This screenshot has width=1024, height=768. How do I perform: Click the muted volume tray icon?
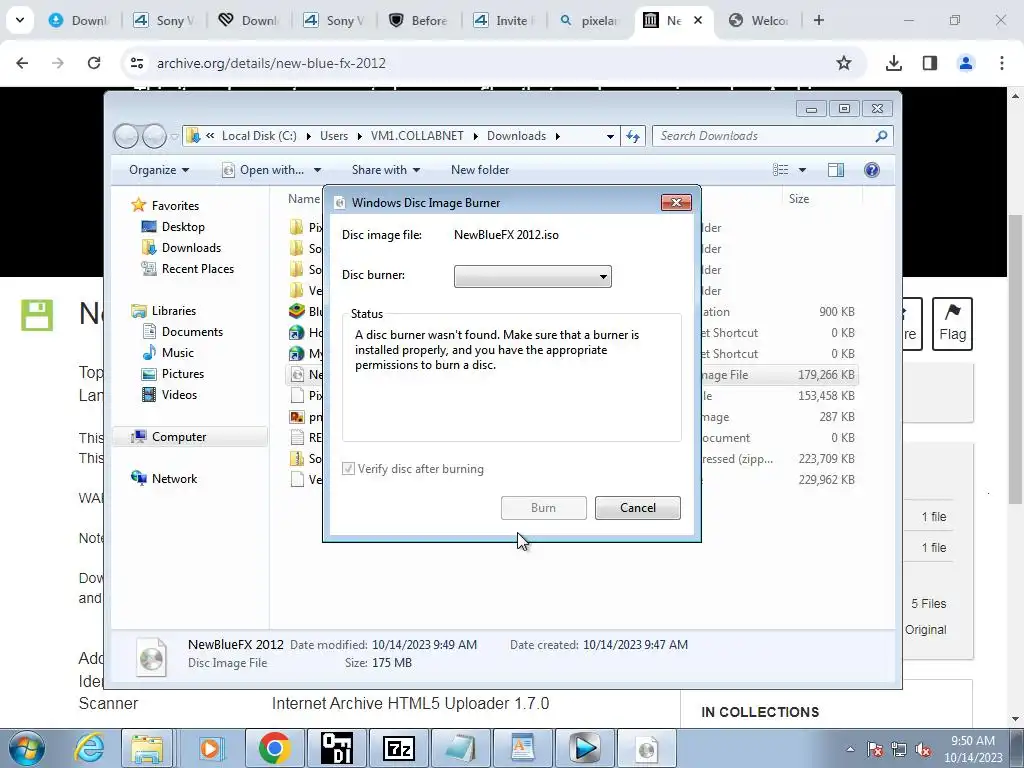[x=923, y=749]
